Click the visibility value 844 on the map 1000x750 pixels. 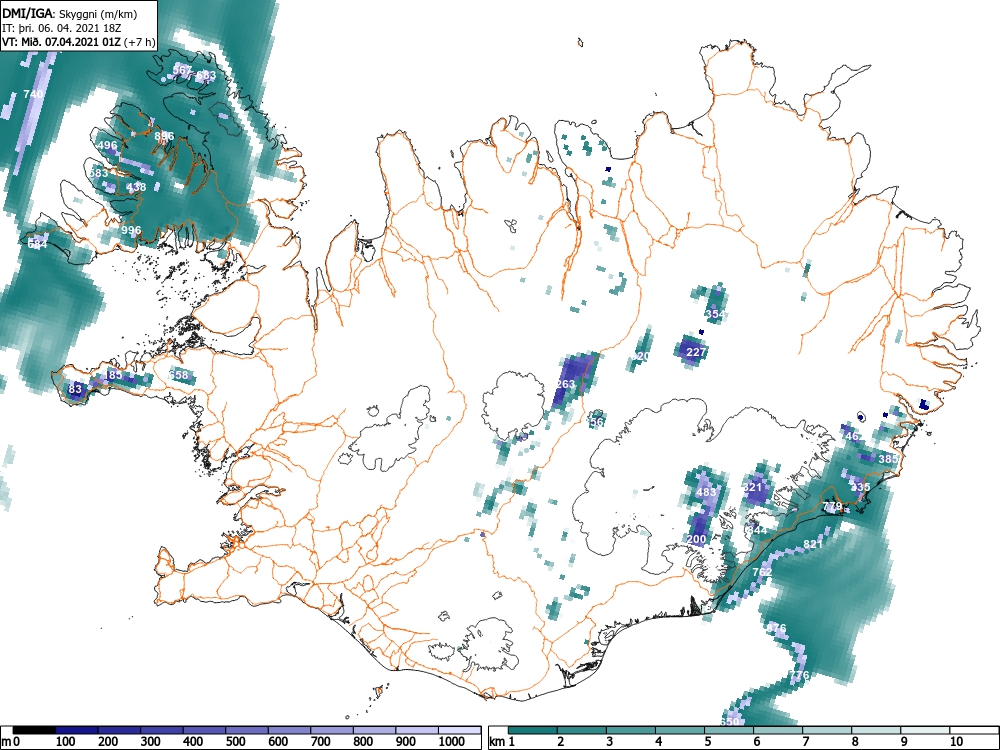click(x=757, y=531)
